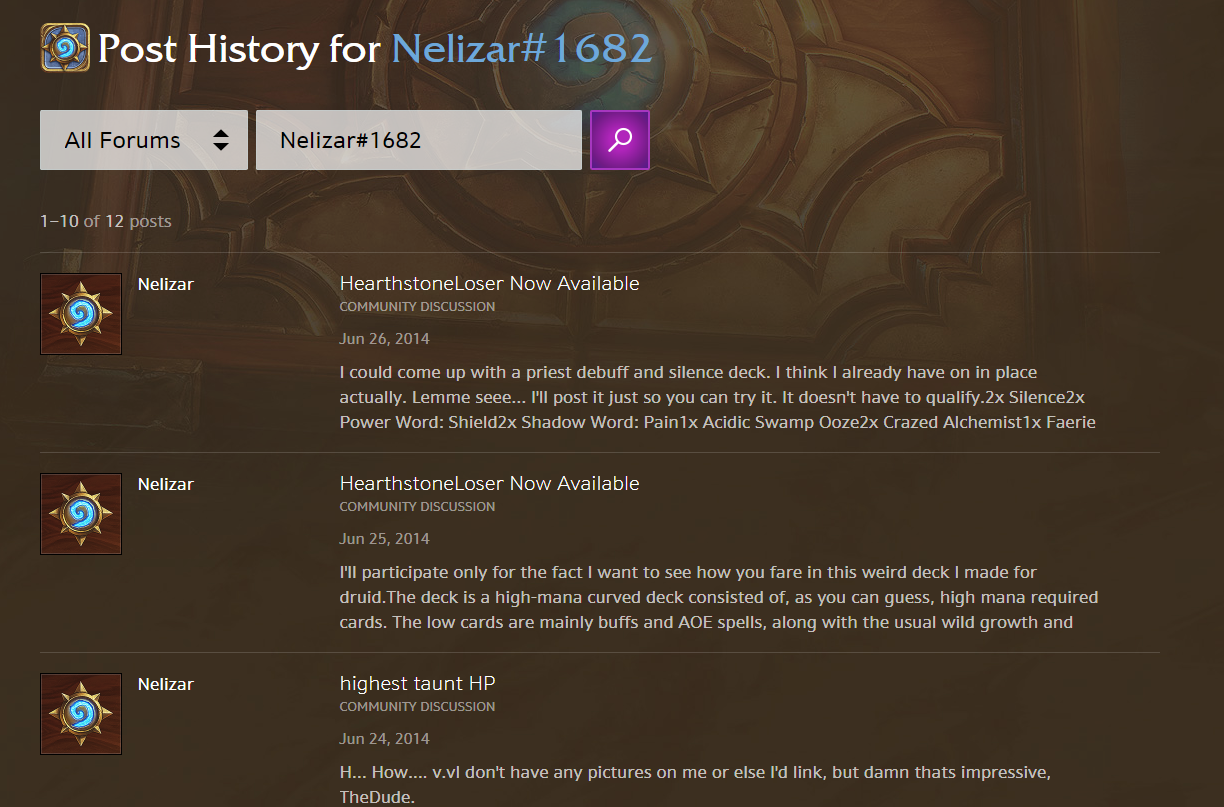This screenshot has width=1224, height=807.
Task: Open Nelizar#1682 profile link in the heading
Action: click(521, 48)
